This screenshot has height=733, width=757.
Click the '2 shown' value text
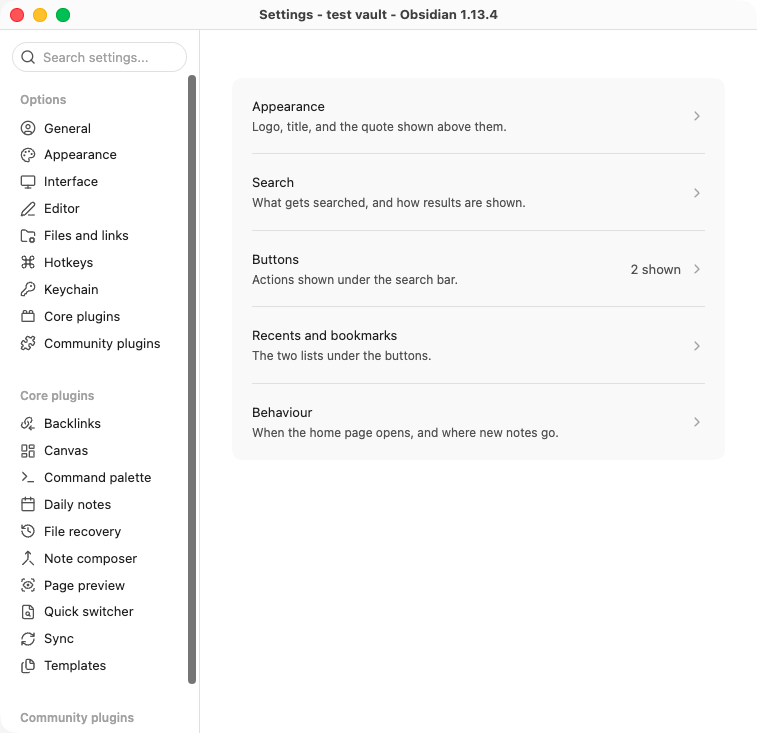(656, 269)
